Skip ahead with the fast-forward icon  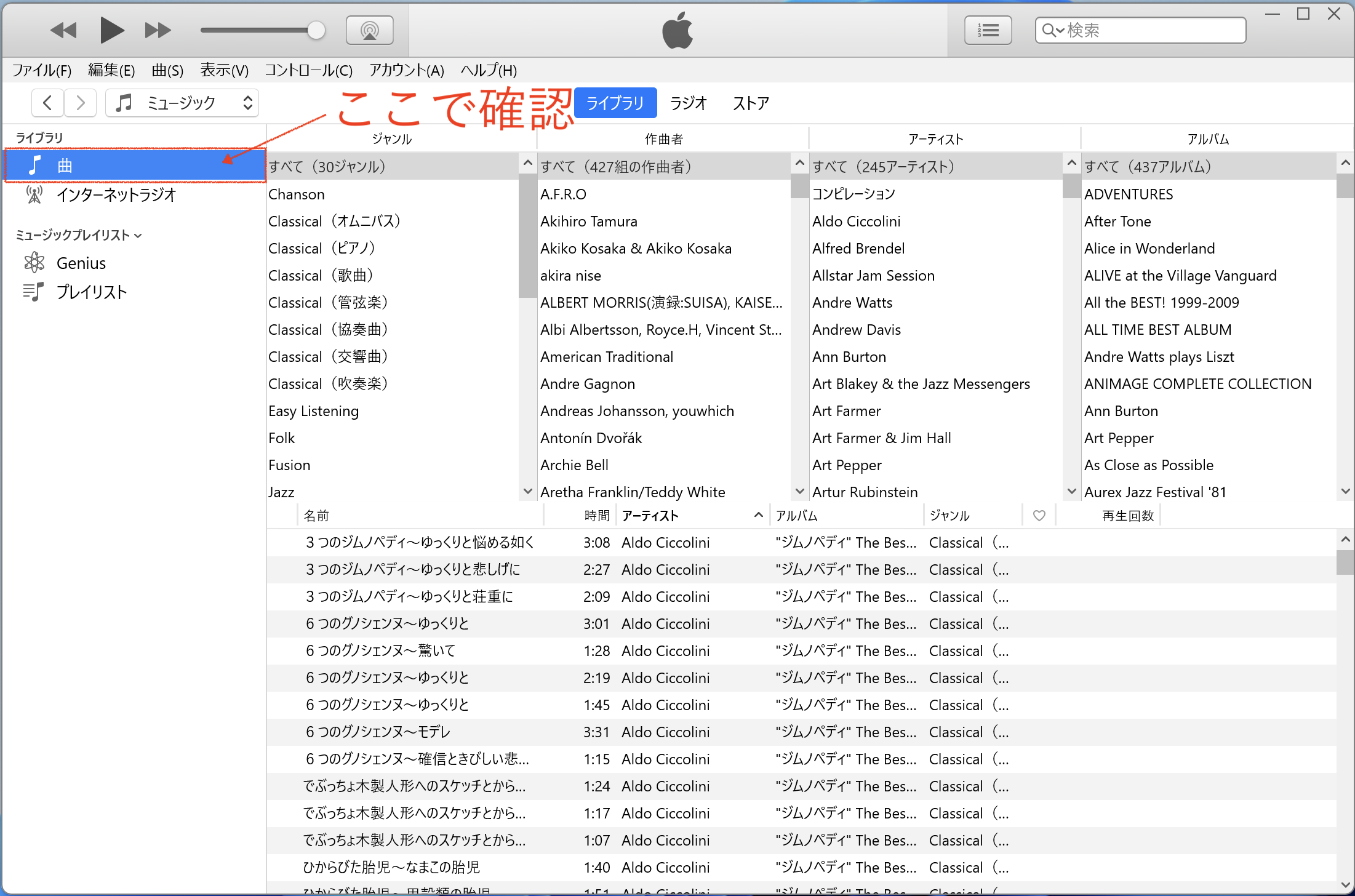[158, 30]
